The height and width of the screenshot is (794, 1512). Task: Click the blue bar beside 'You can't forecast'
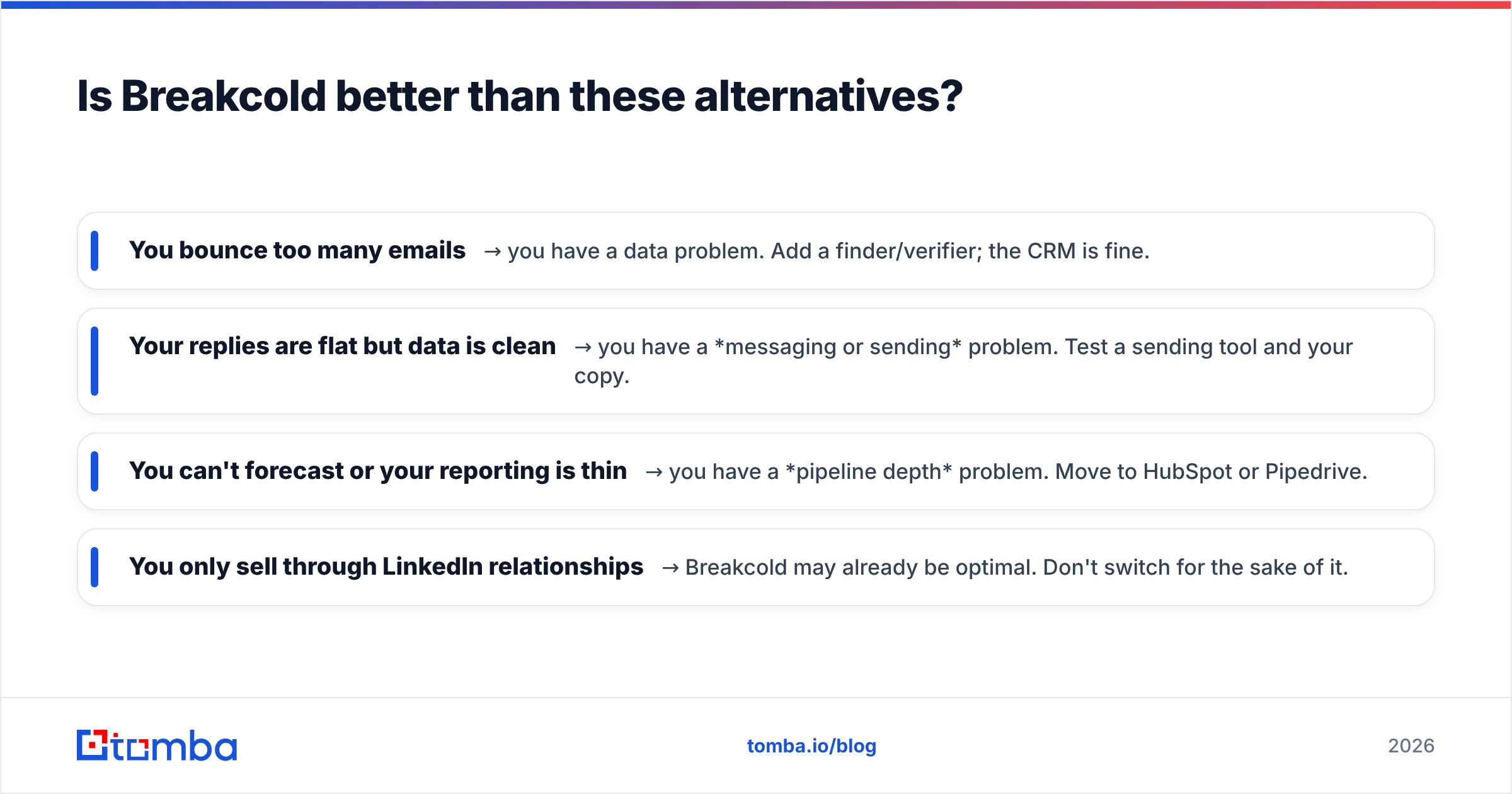[94, 471]
